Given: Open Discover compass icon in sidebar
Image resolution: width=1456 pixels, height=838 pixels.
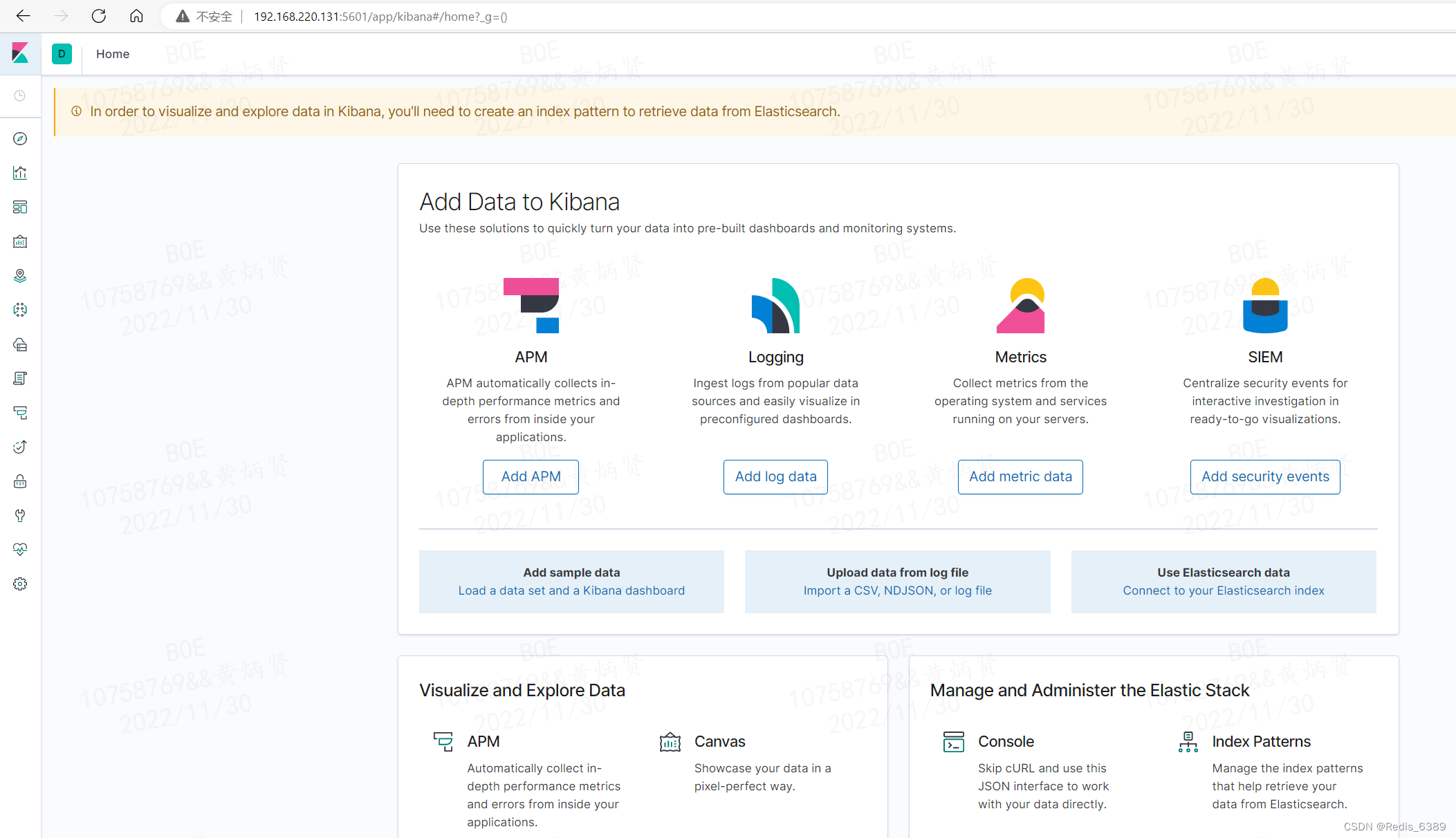Looking at the screenshot, I should [x=20, y=139].
